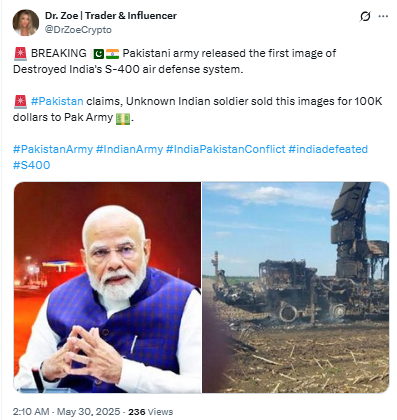The image size is (397, 420).
Task: Open the #IndianArmy hashtag
Action: click(x=129, y=149)
